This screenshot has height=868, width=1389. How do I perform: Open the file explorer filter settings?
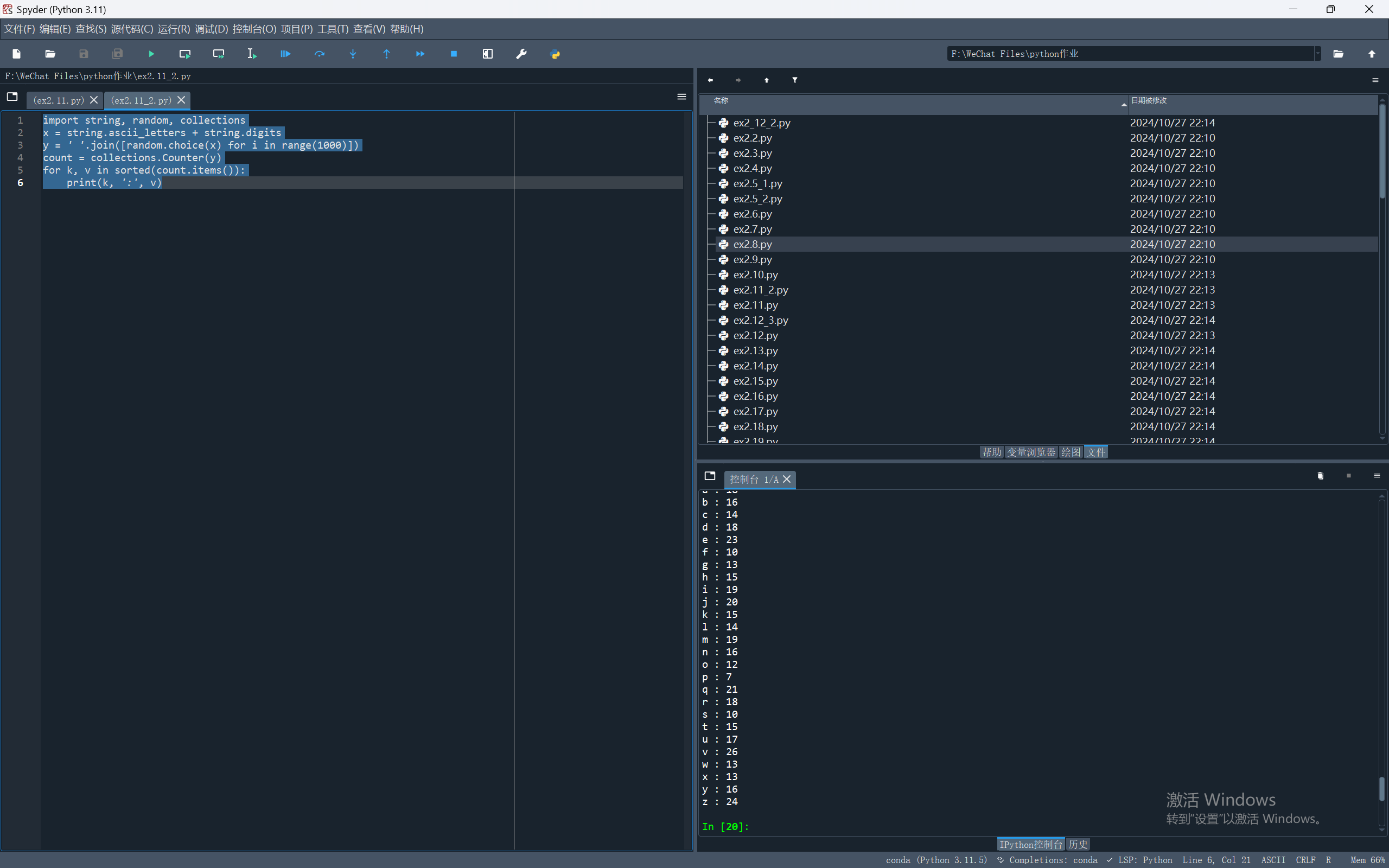[x=795, y=80]
